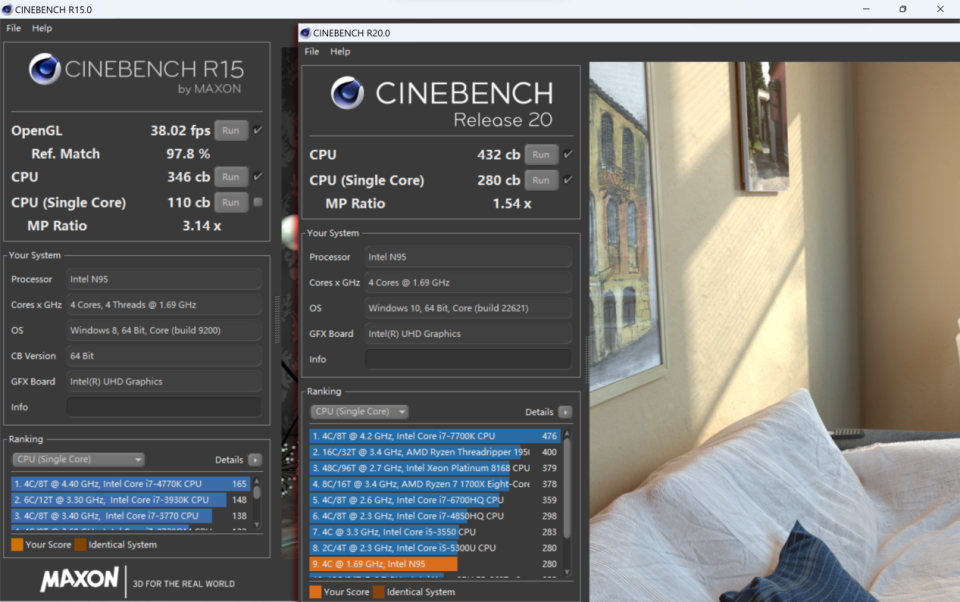Click the R15 OS field 'Windows 8, 64 Bit'
The image size is (960, 602).
163,331
